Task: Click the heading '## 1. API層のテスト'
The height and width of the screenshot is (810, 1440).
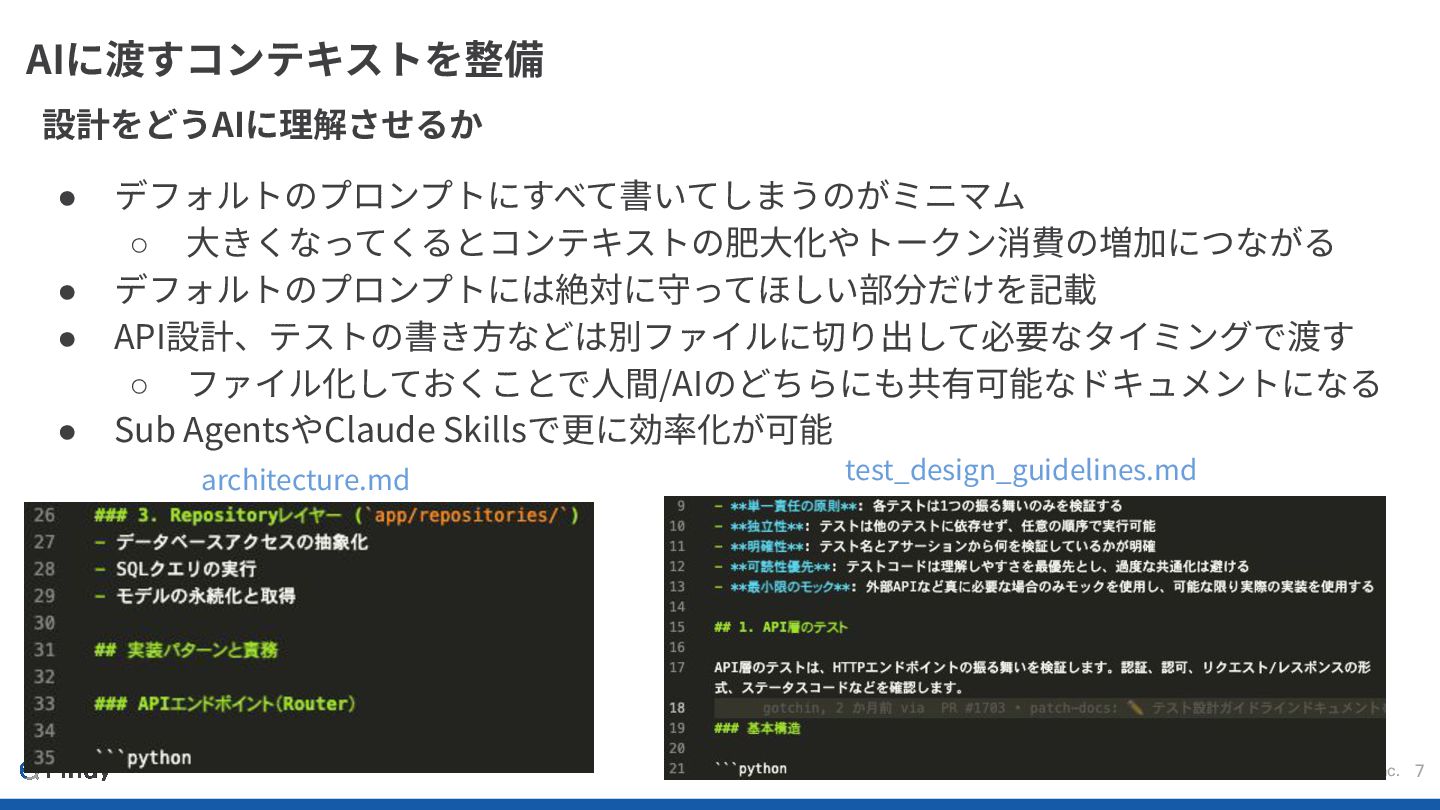Action: coord(781,627)
